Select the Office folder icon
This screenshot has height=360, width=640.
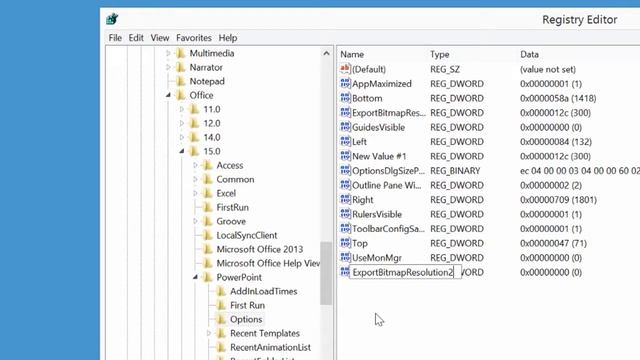point(180,95)
